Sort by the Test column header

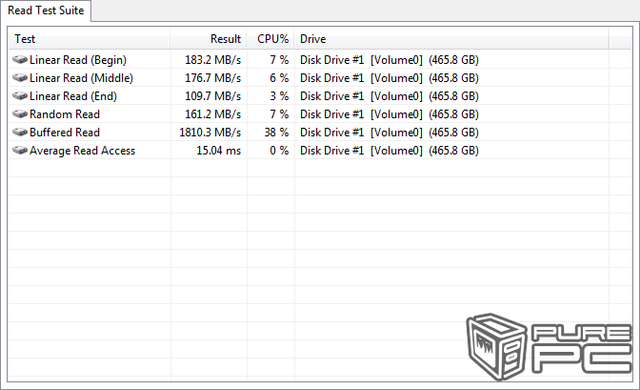[89, 39]
